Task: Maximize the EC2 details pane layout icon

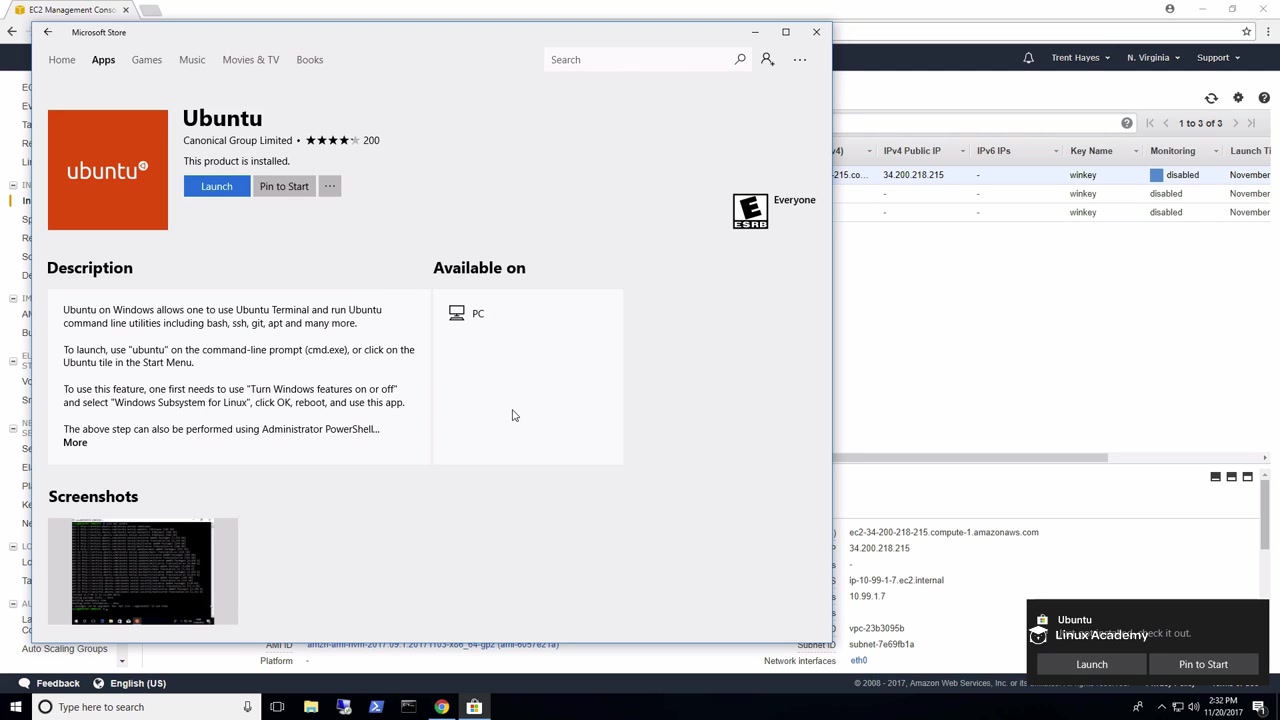Action: click(1247, 477)
